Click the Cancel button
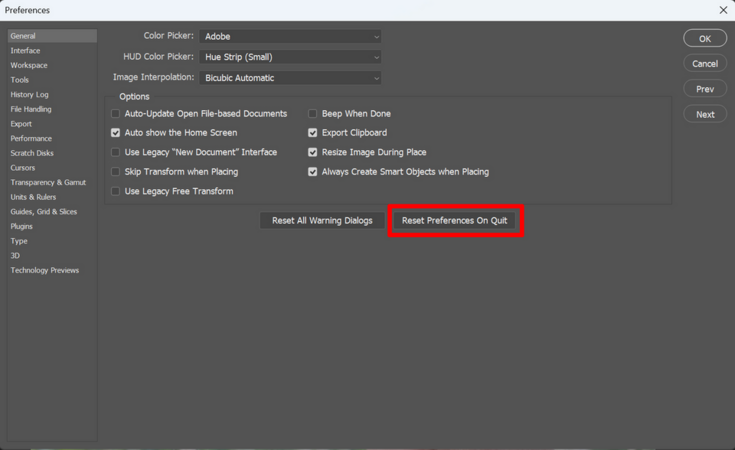Screen dimensions: 735x450 pos(705,63)
